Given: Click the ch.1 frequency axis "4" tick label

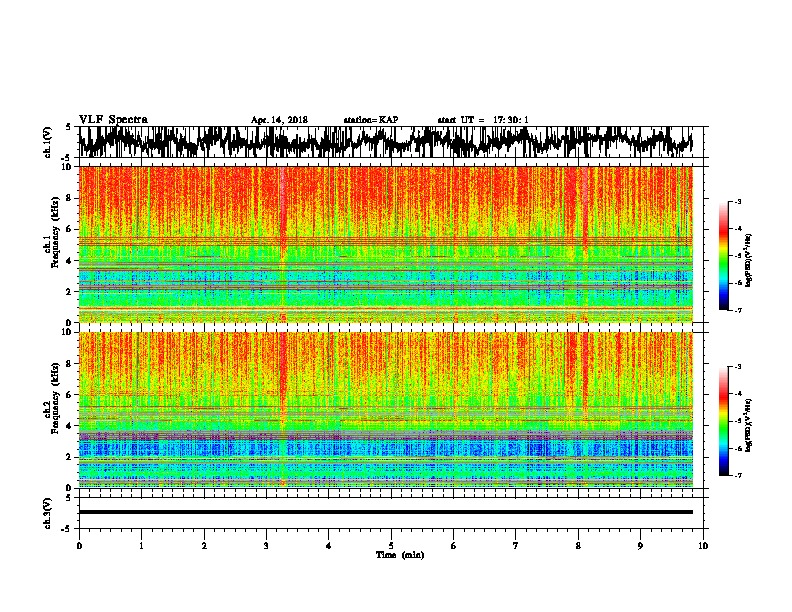Looking at the screenshot, I should click(x=70, y=261).
